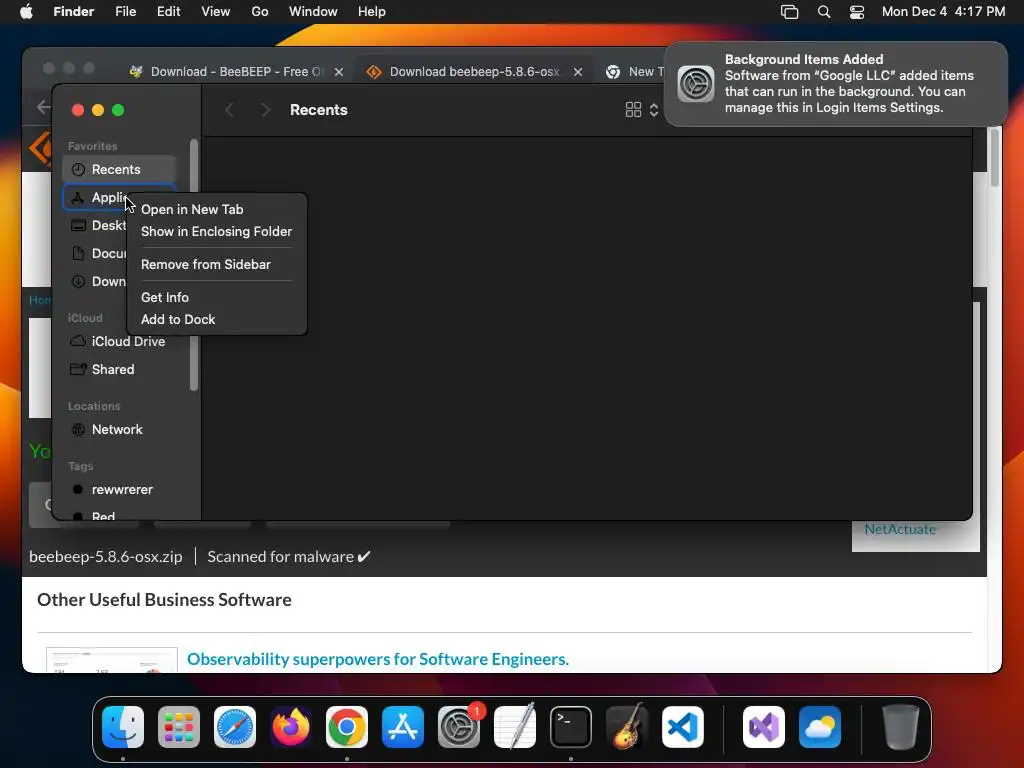Image resolution: width=1024 pixels, height=768 pixels.
Task: Click the Background Items Added notification
Action: tap(836, 84)
